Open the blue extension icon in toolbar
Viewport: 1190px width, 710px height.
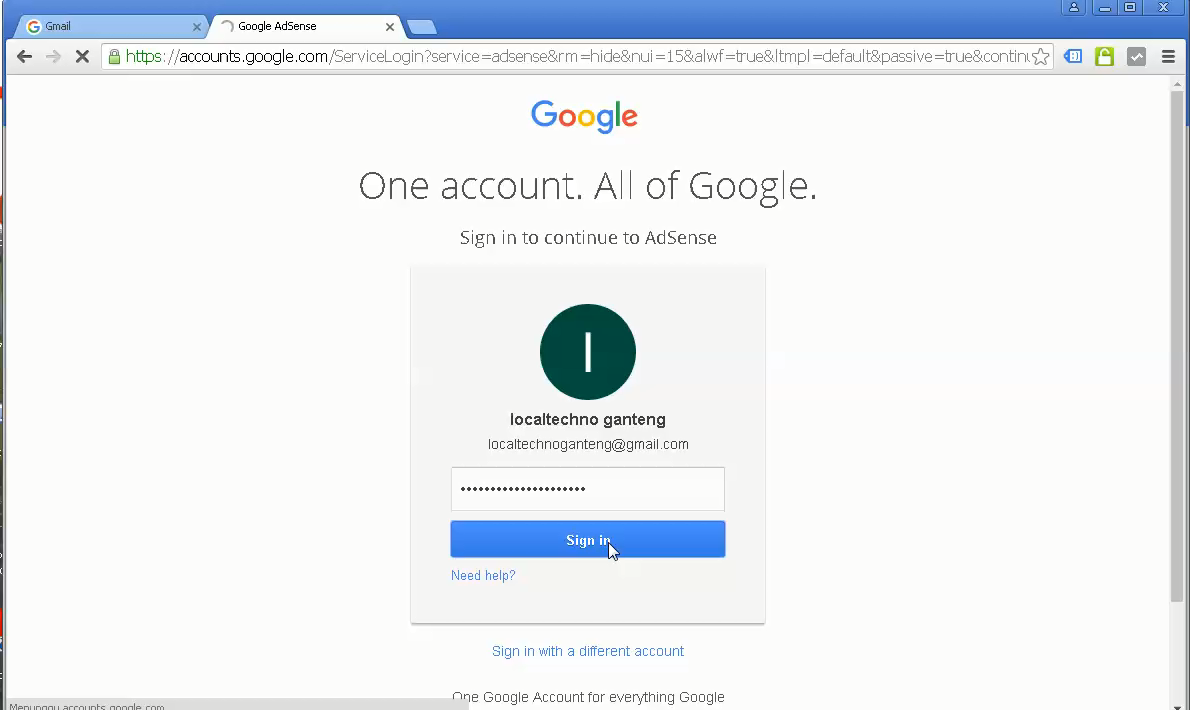(x=1072, y=56)
